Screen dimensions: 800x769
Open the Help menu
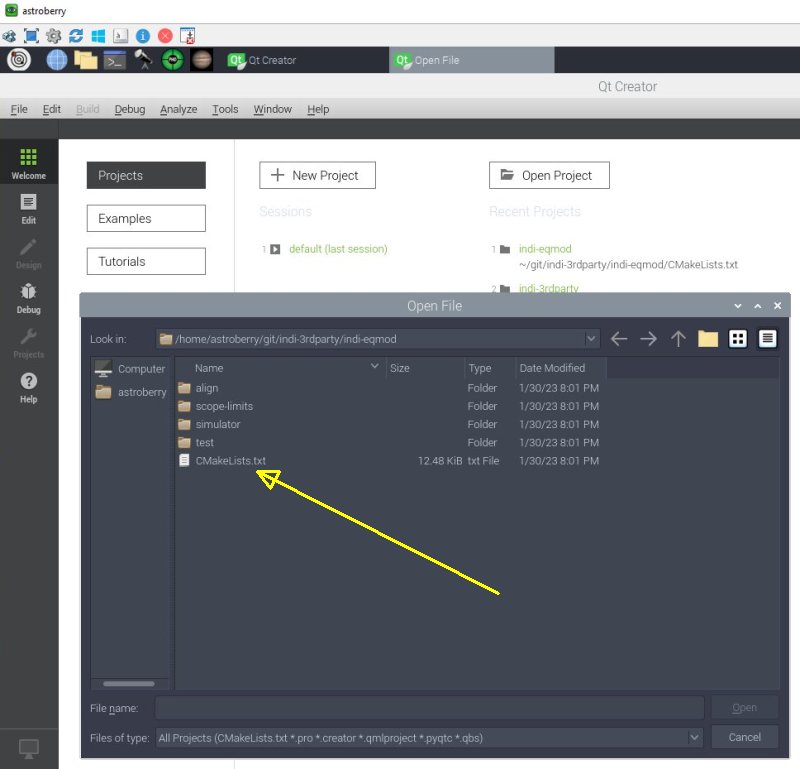[318, 109]
